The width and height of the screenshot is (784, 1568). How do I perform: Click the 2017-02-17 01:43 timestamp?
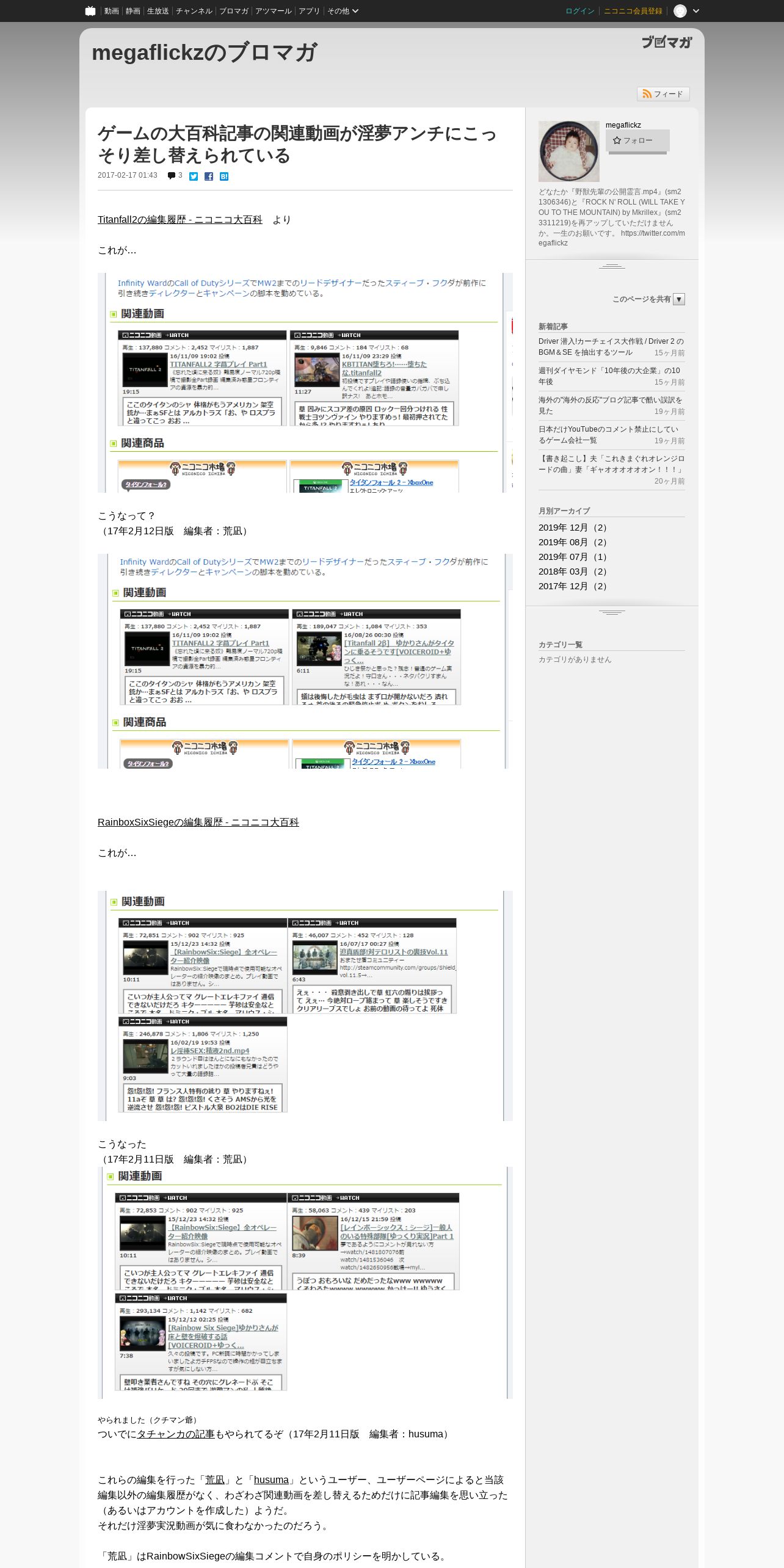tap(127, 175)
